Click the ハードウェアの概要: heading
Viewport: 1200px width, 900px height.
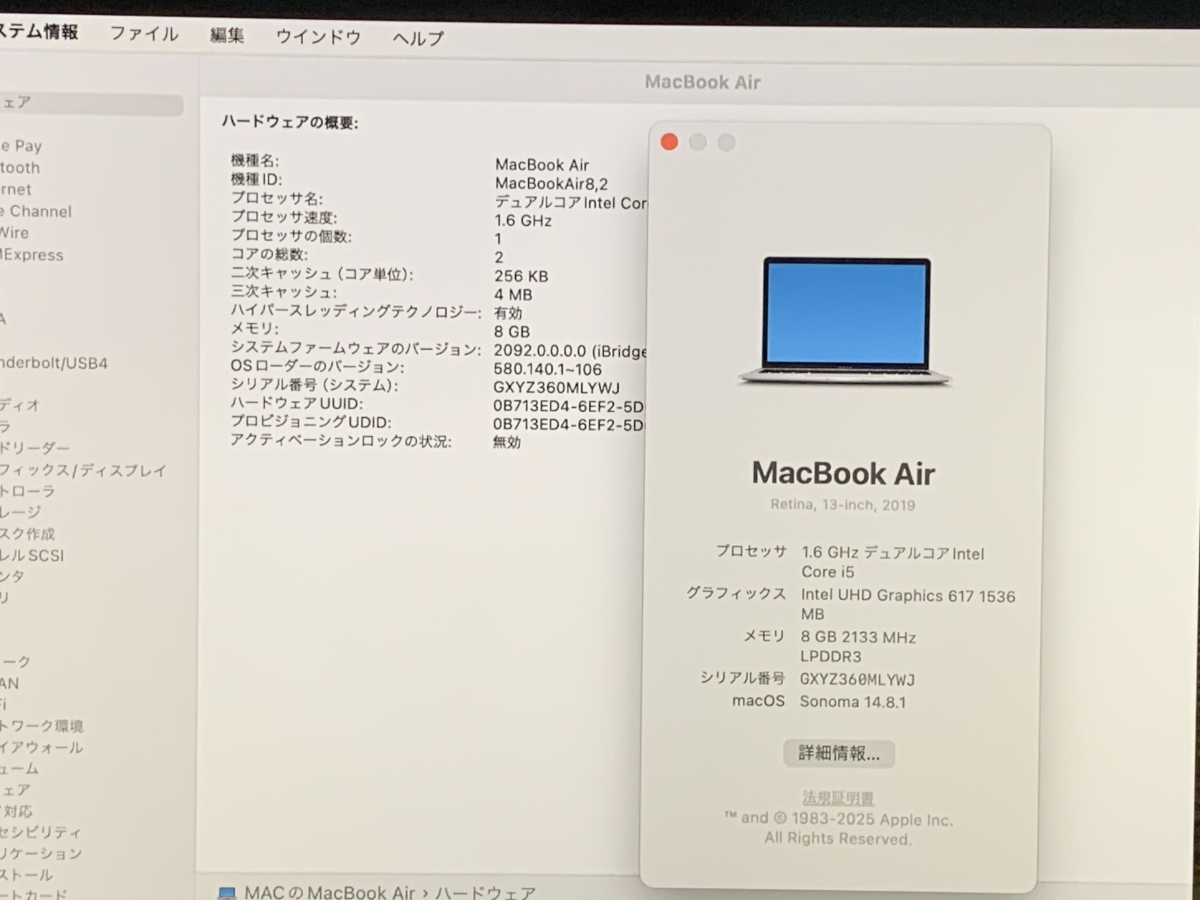click(290, 122)
